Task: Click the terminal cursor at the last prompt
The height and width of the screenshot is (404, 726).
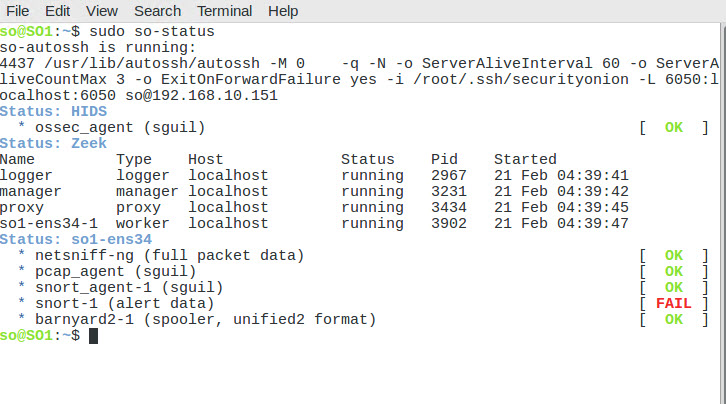Action: (94, 335)
